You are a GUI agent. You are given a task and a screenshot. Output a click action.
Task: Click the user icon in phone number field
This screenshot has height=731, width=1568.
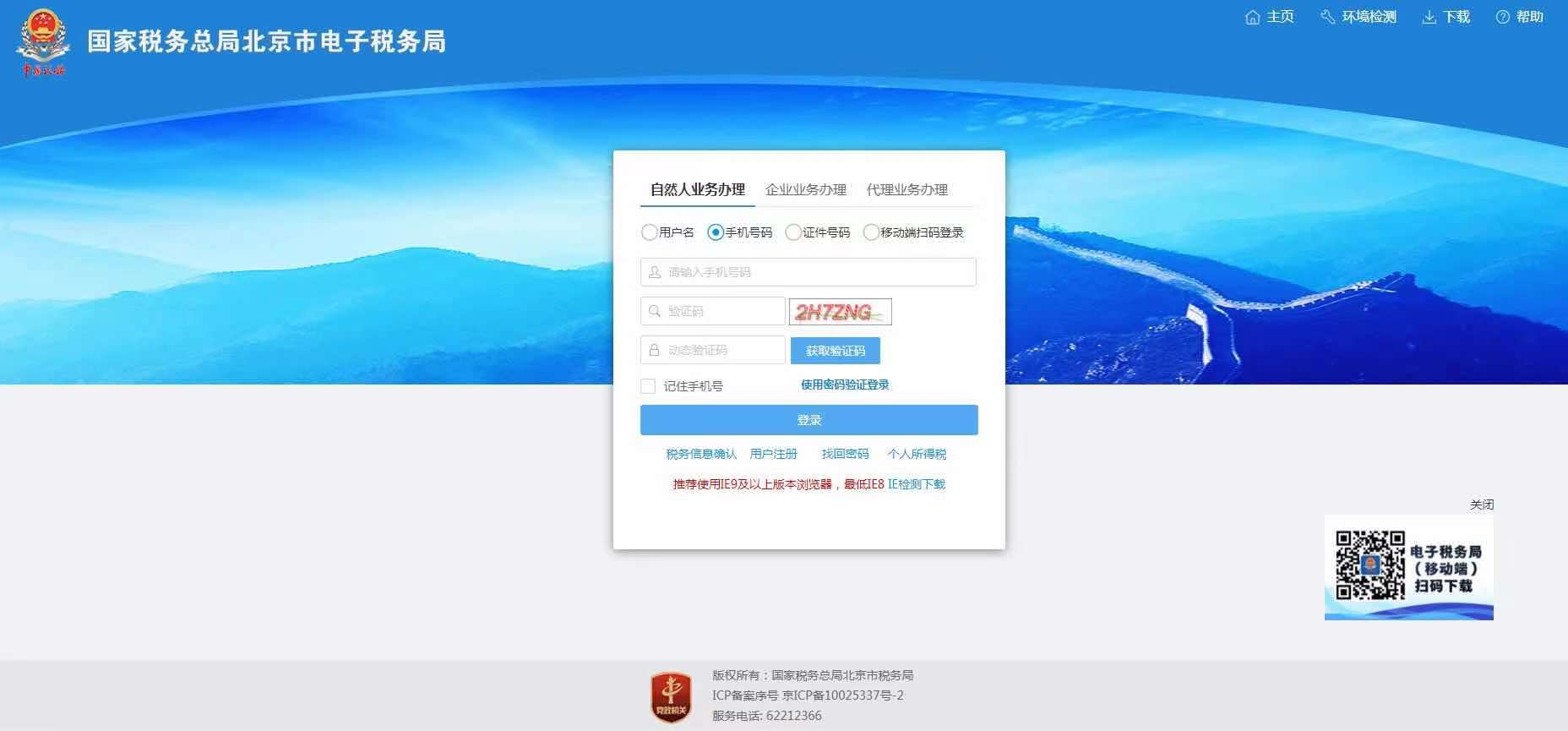655,272
